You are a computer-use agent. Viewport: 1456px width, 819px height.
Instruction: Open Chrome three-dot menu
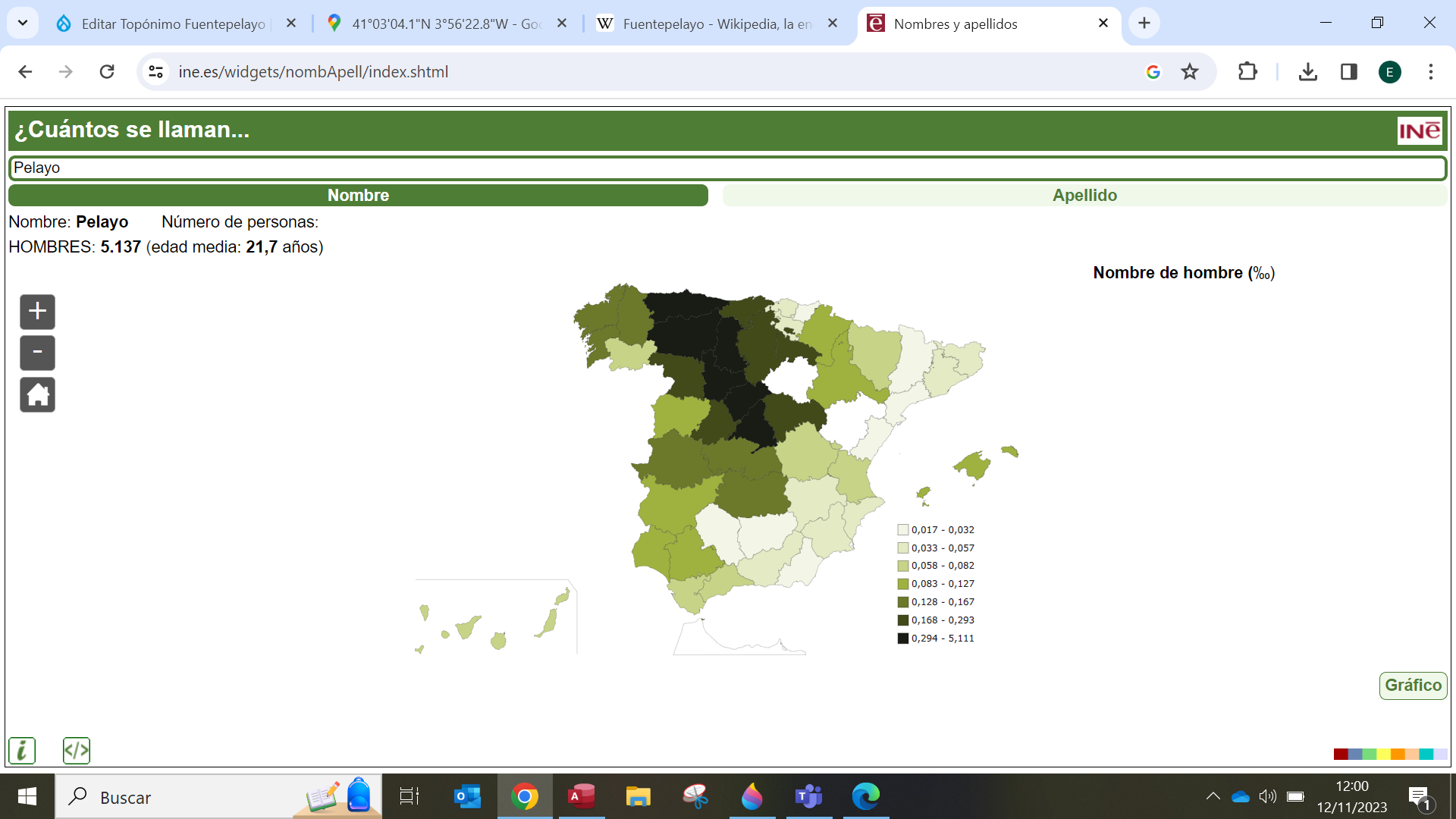tap(1431, 72)
